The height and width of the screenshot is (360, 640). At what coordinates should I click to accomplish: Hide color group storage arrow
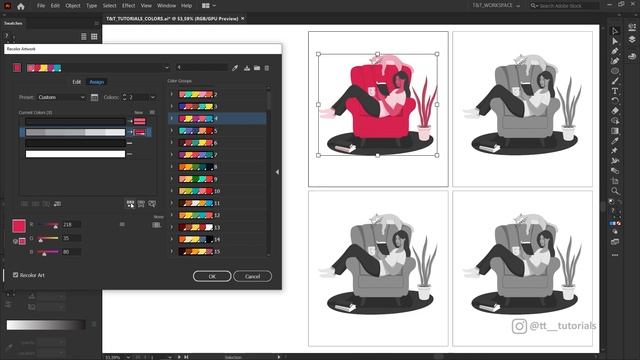point(277,172)
